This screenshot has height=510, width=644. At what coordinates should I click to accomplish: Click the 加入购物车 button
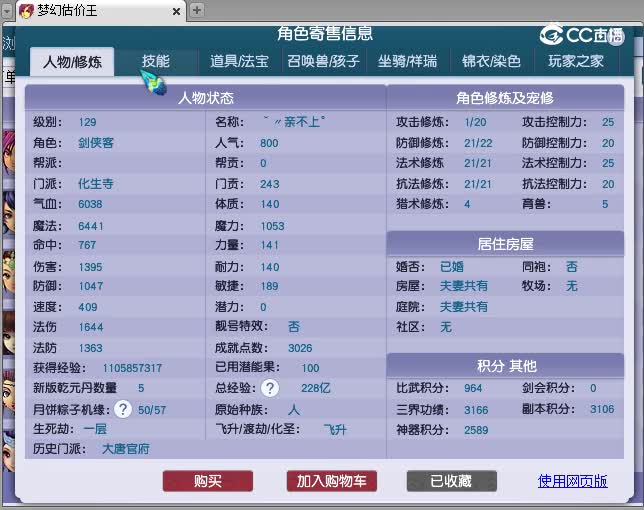pos(332,481)
